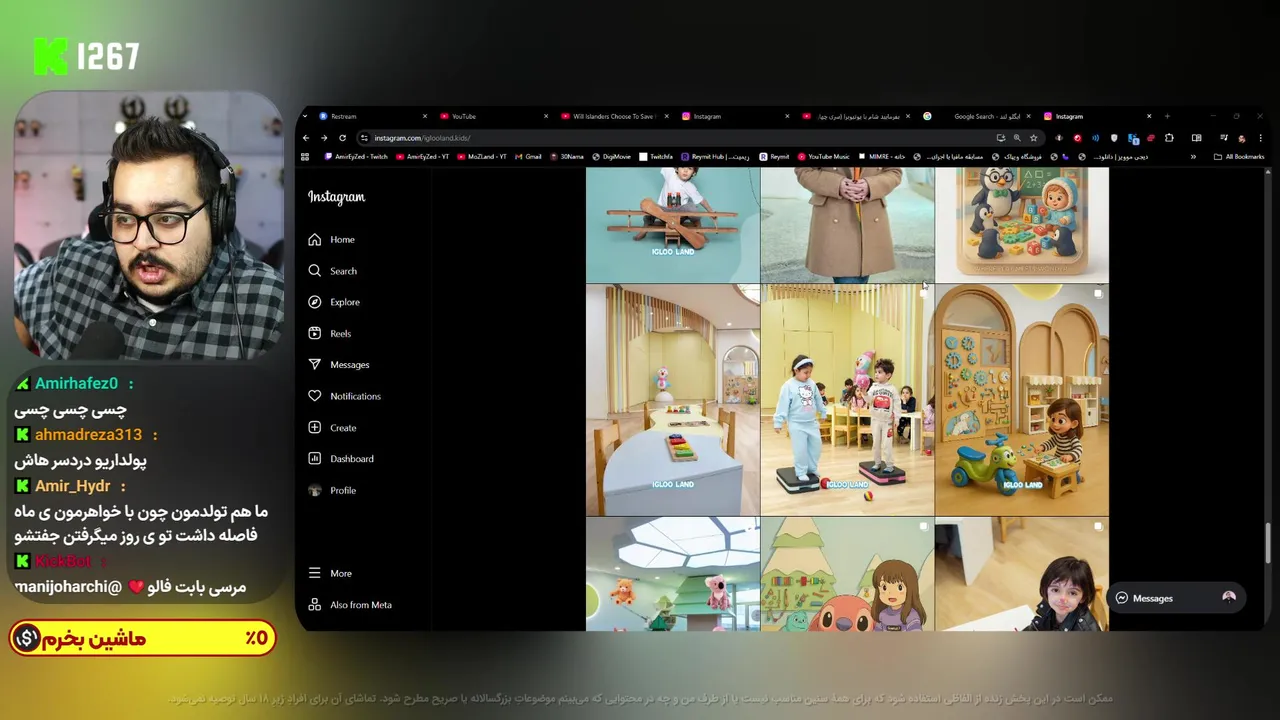Screen dimensions: 1280x720
Task: Open empty classroom table post
Action: [673, 400]
